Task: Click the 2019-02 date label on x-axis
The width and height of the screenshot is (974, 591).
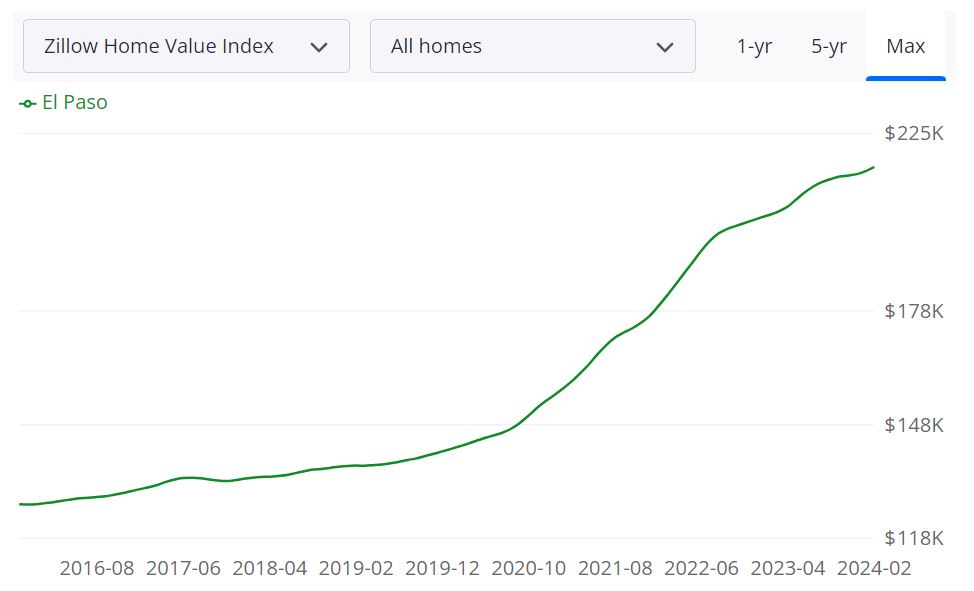Action: point(356,568)
